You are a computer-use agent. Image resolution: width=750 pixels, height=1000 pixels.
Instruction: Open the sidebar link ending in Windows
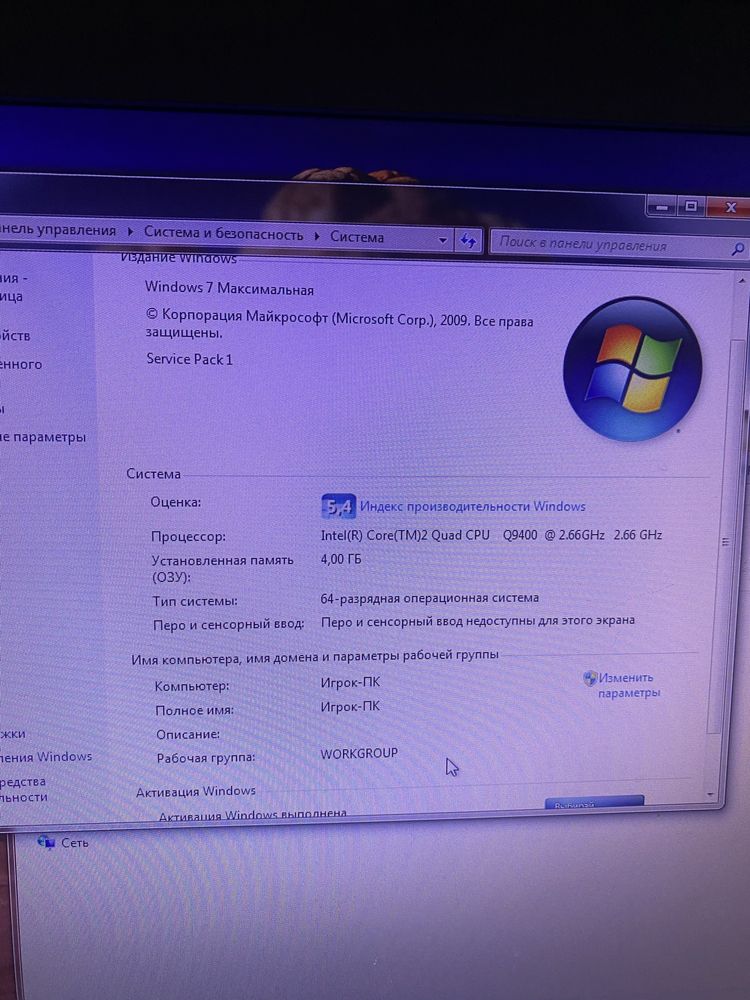tap(46, 757)
